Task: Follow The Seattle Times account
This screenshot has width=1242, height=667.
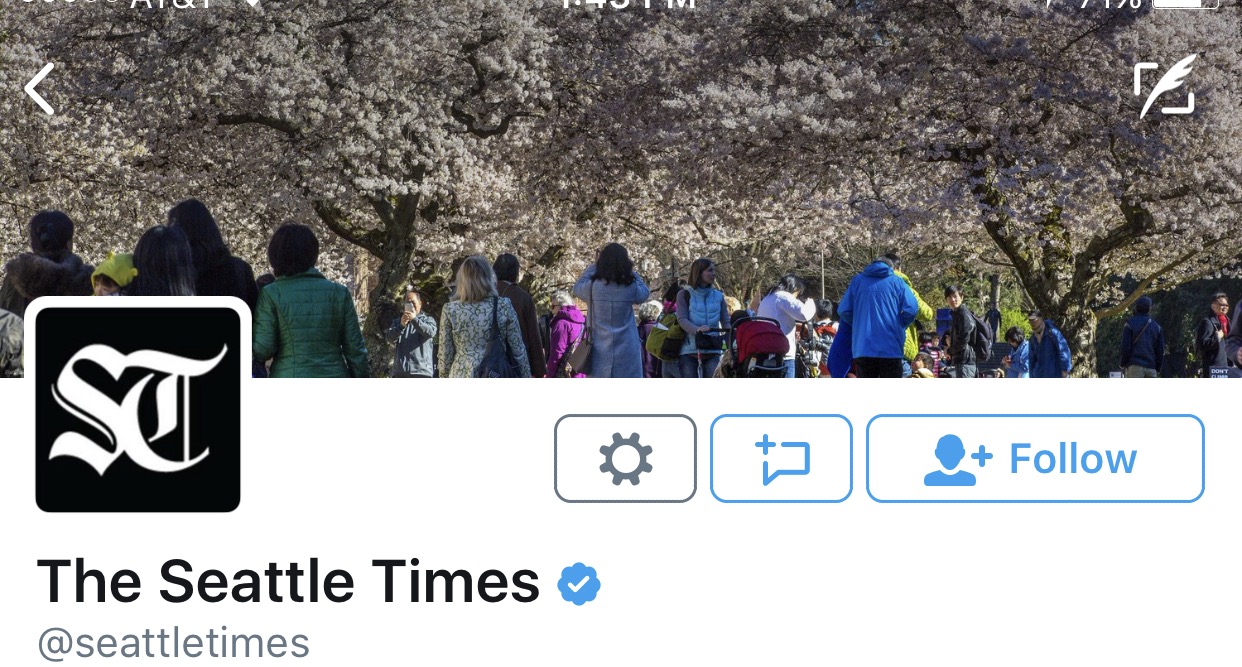Action: coord(1035,458)
